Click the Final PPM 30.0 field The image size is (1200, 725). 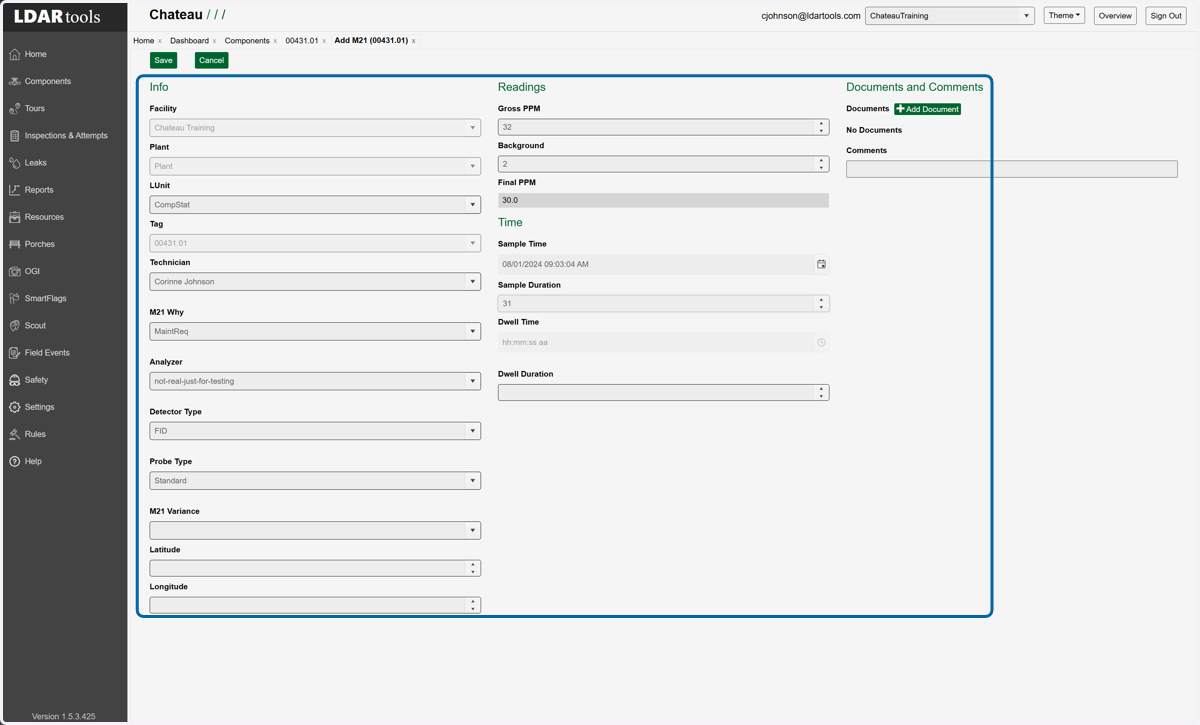coord(663,200)
